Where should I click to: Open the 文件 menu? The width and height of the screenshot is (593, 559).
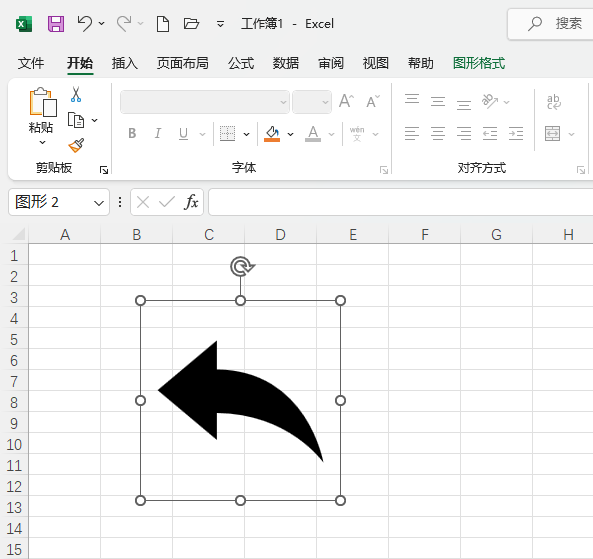(31, 63)
